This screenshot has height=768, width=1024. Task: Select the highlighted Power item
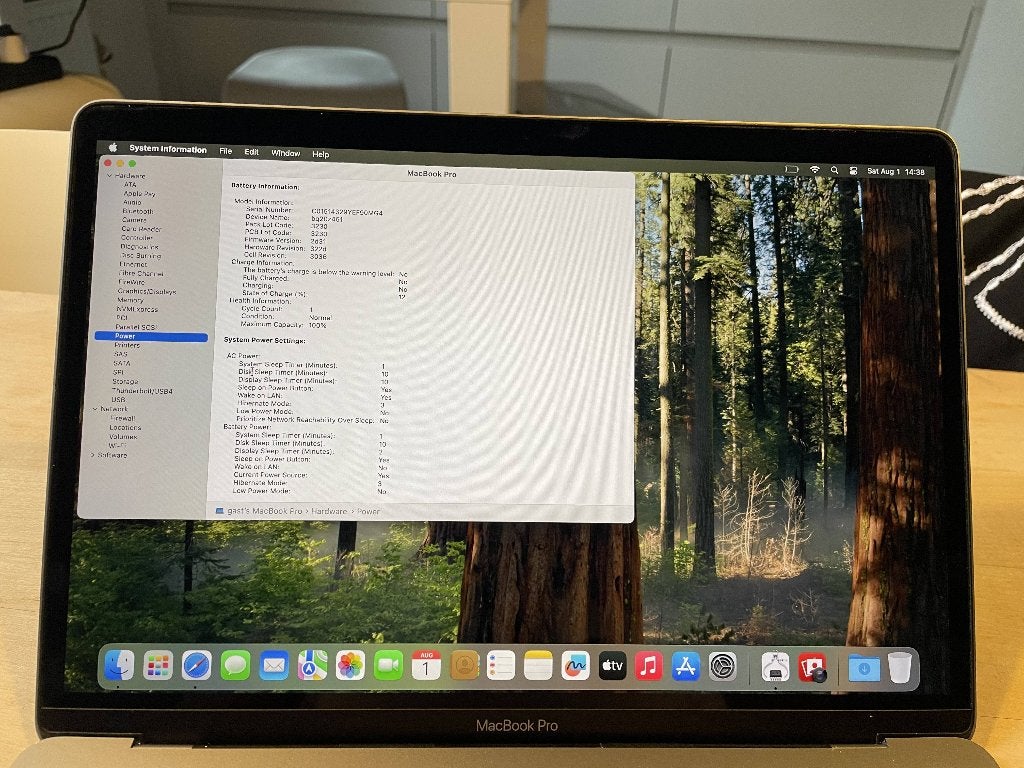(x=151, y=336)
